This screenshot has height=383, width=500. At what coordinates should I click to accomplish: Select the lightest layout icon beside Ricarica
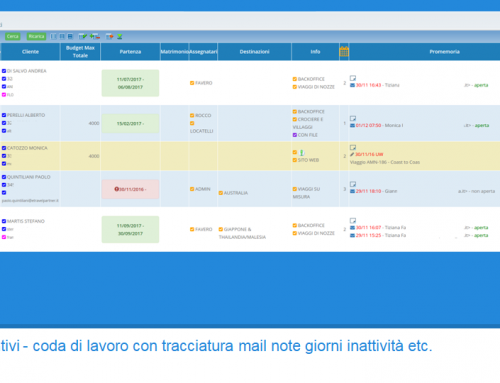point(53,36)
